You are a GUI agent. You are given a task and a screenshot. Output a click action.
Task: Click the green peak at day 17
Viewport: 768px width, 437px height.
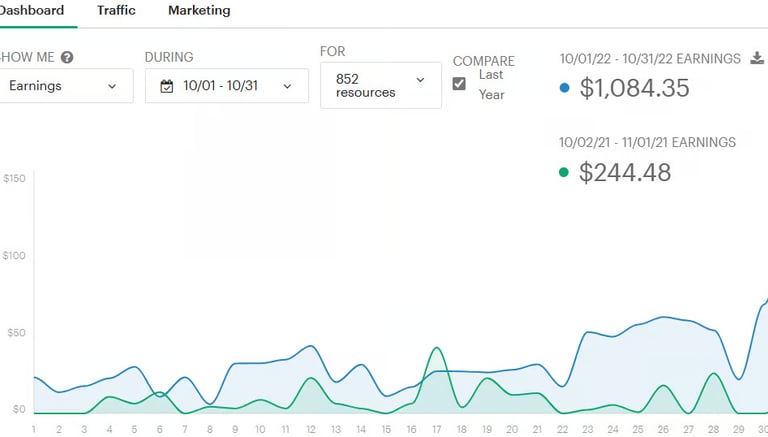(436, 348)
